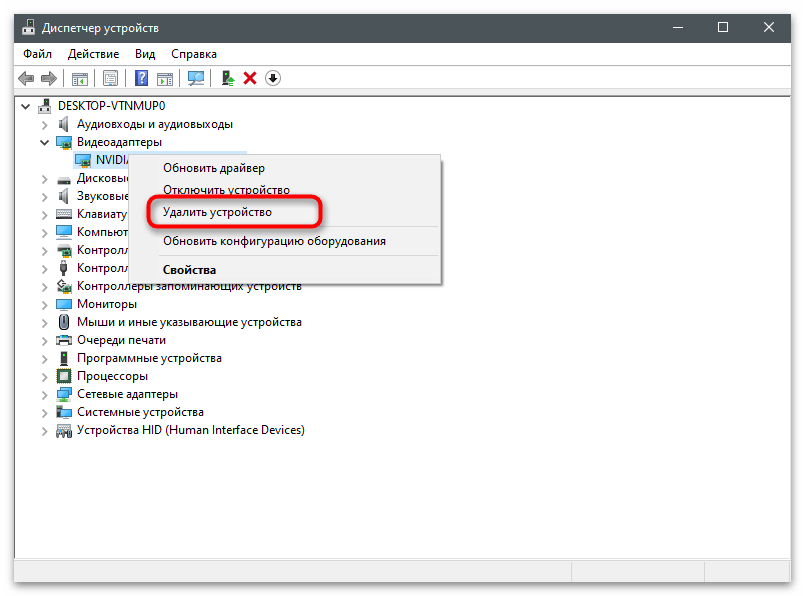This screenshot has width=805, height=596.
Task: Click scan for hardware changes monitor icon
Action: [x=196, y=78]
